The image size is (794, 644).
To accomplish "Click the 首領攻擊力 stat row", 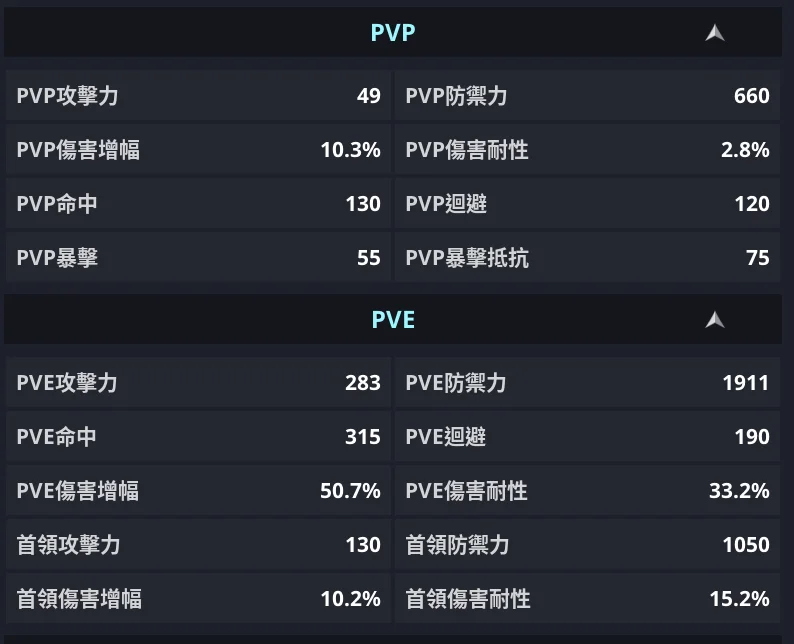I will tap(198, 545).
